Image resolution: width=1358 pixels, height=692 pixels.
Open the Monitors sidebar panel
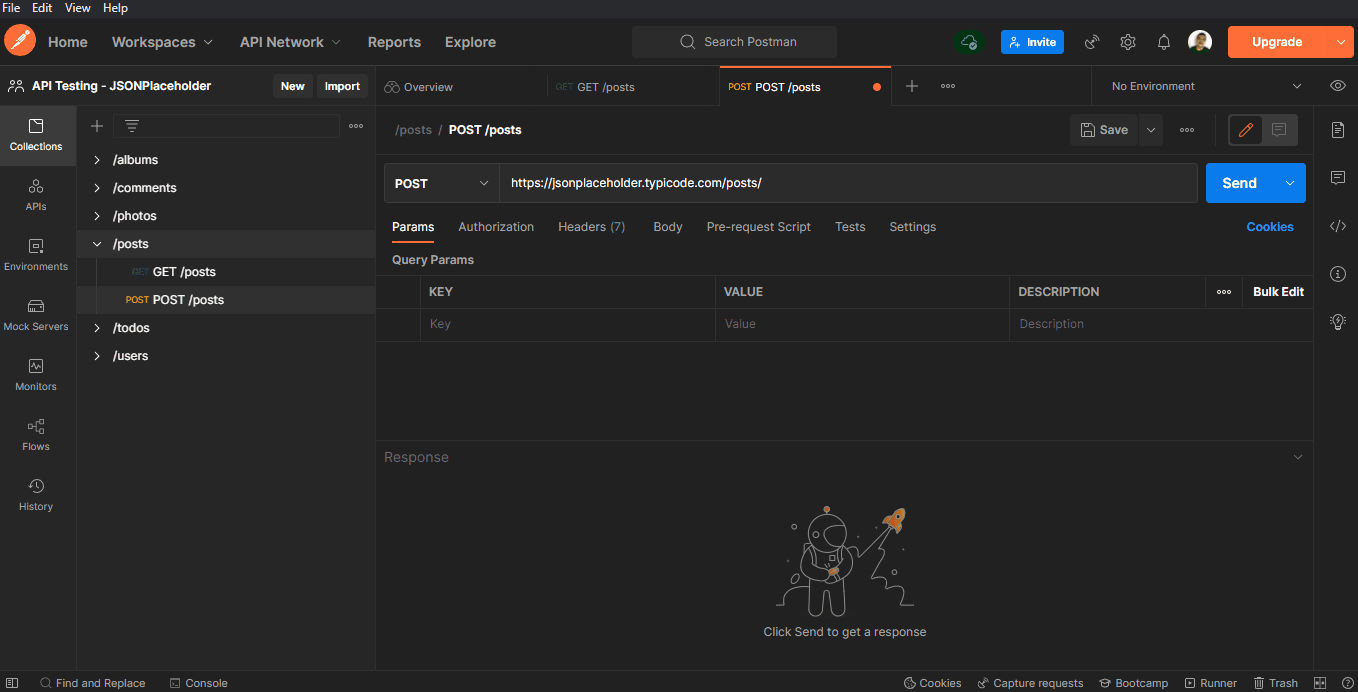pos(36,374)
